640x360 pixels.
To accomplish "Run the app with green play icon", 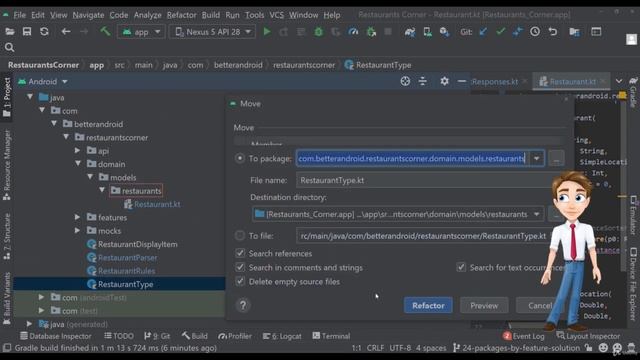I will tap(267, 31).
